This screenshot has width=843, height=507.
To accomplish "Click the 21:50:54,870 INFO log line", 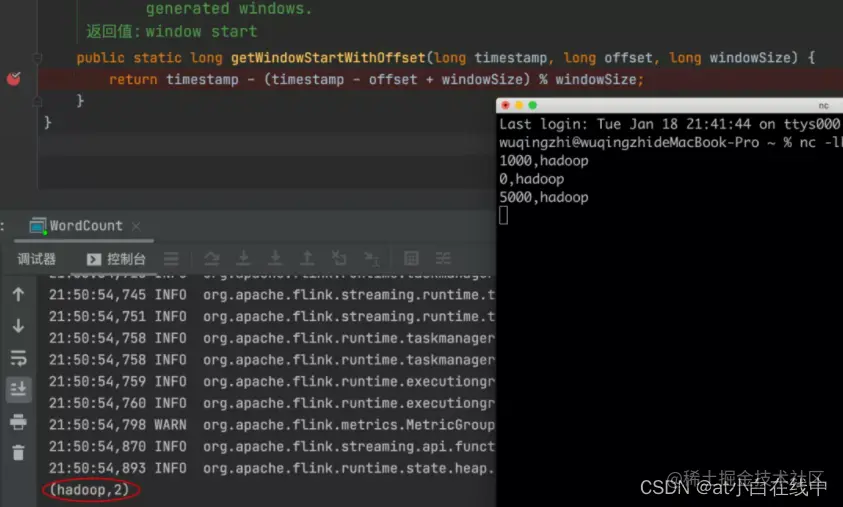I will pos(272,446).
